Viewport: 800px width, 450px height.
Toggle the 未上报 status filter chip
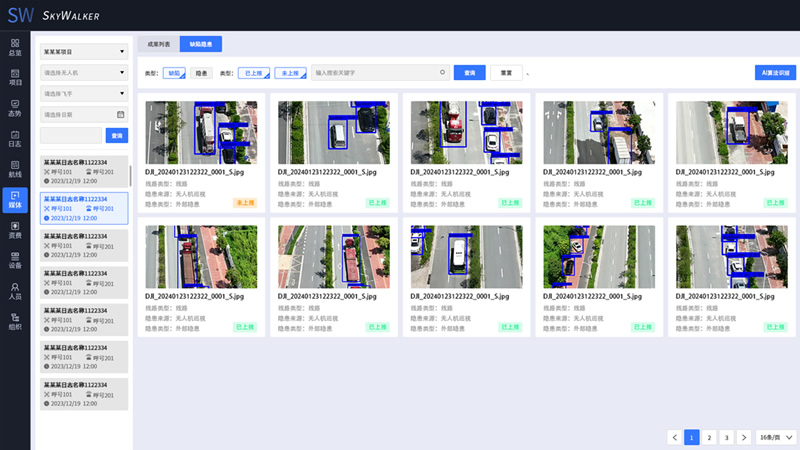pos(290,73)
